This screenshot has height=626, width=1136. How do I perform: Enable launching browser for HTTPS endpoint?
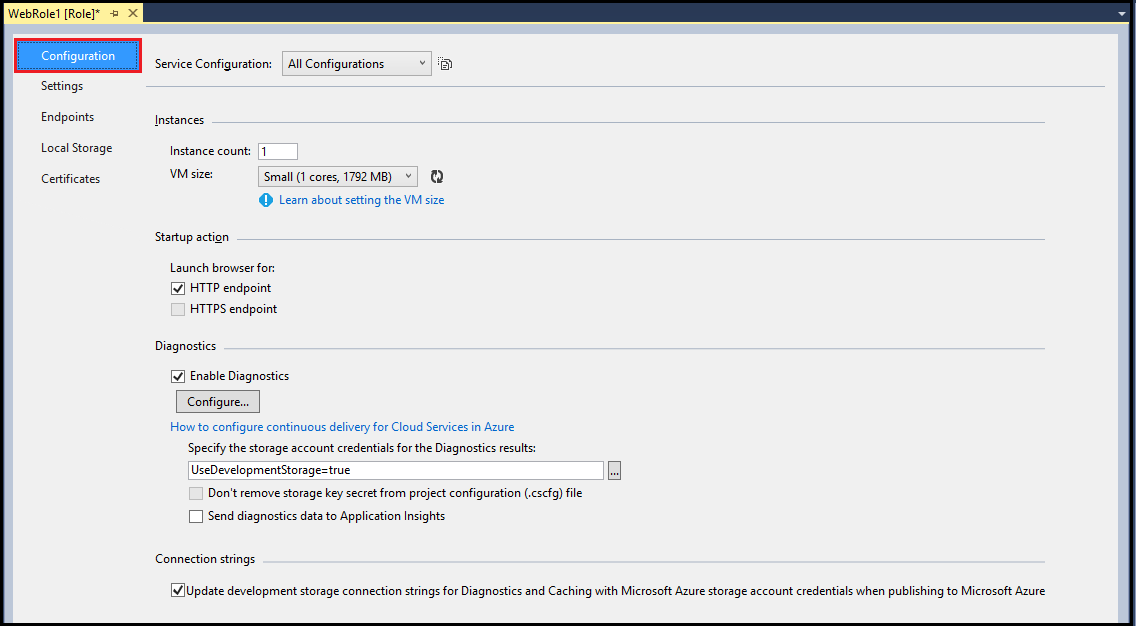[177, 309]
